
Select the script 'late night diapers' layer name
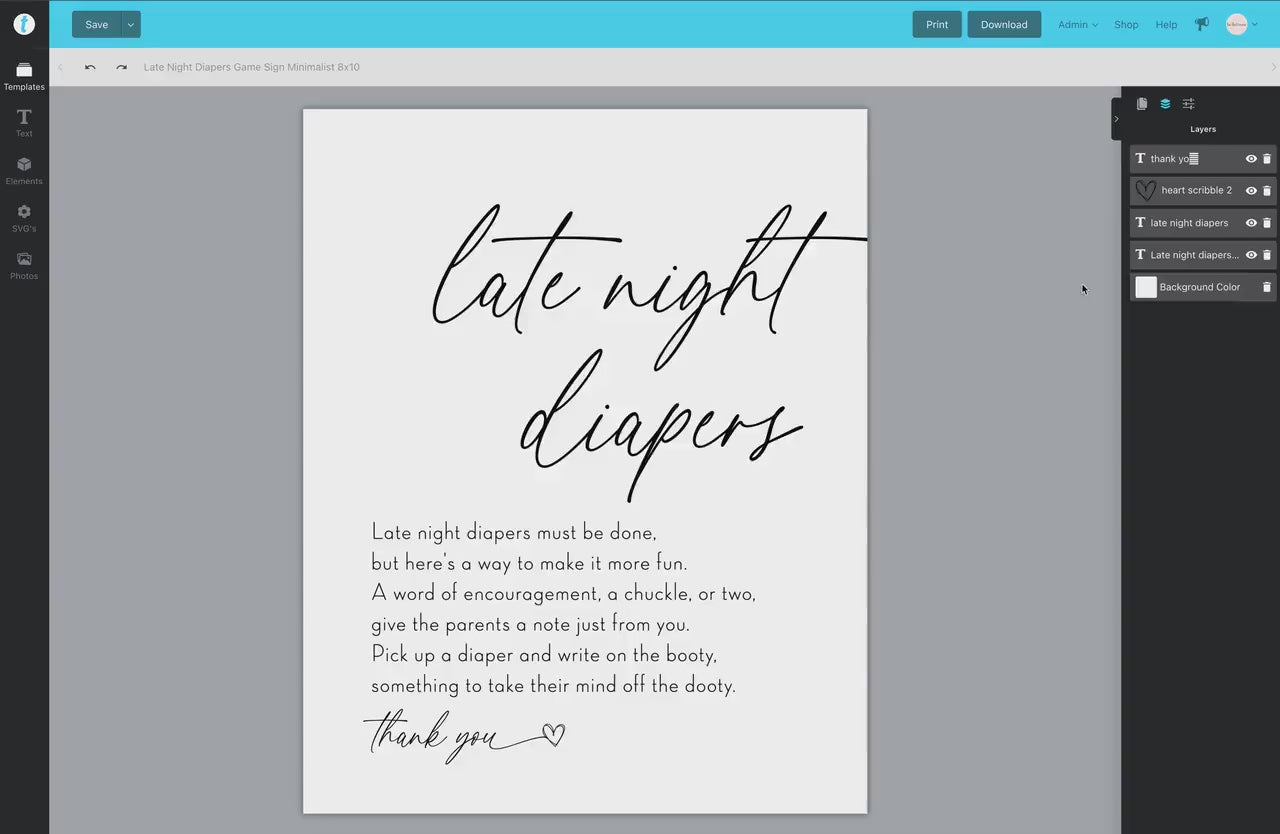coord(1189,223)
